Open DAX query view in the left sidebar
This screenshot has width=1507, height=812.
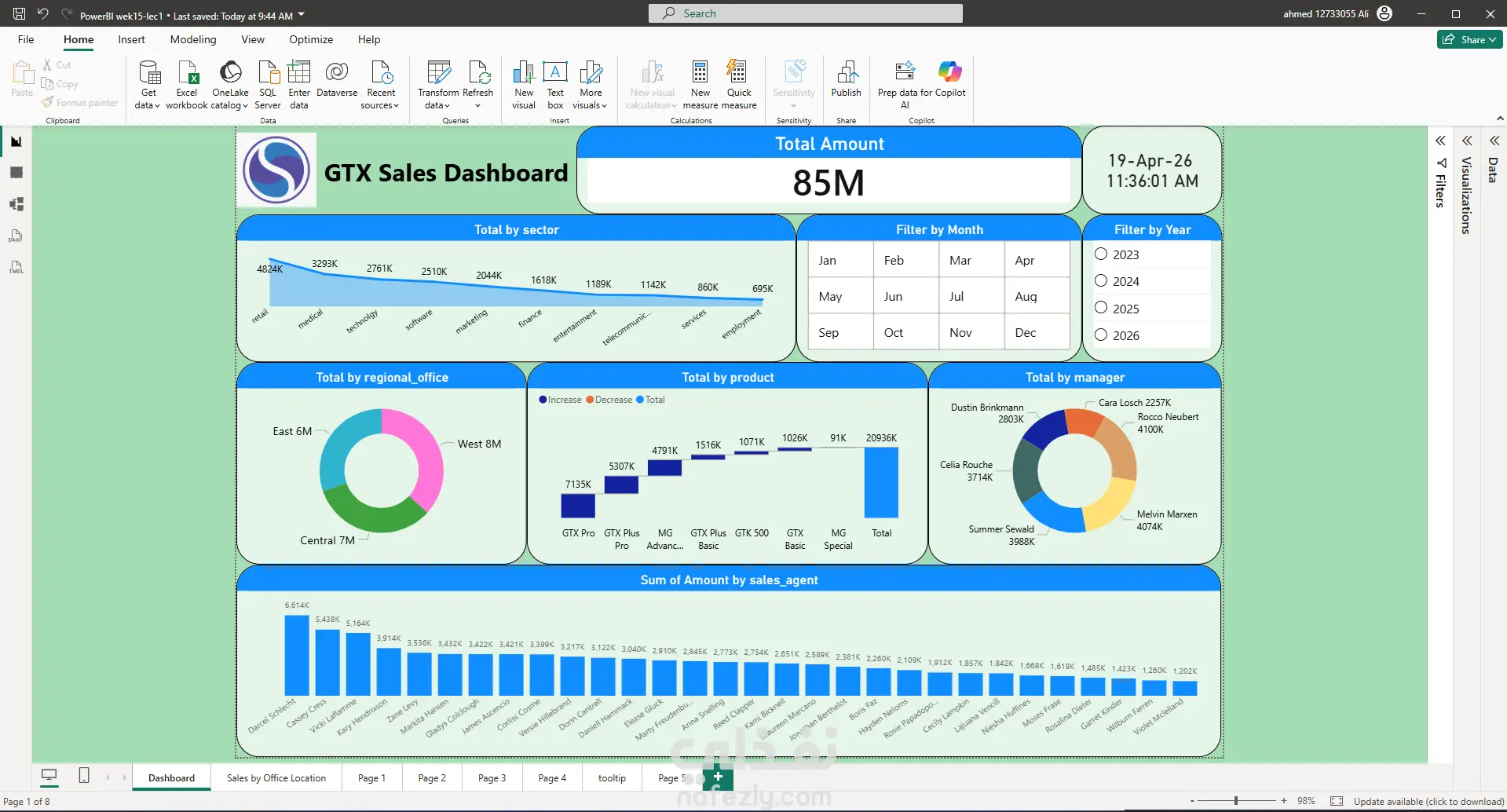pyautogui.click(x=16, y=236)
